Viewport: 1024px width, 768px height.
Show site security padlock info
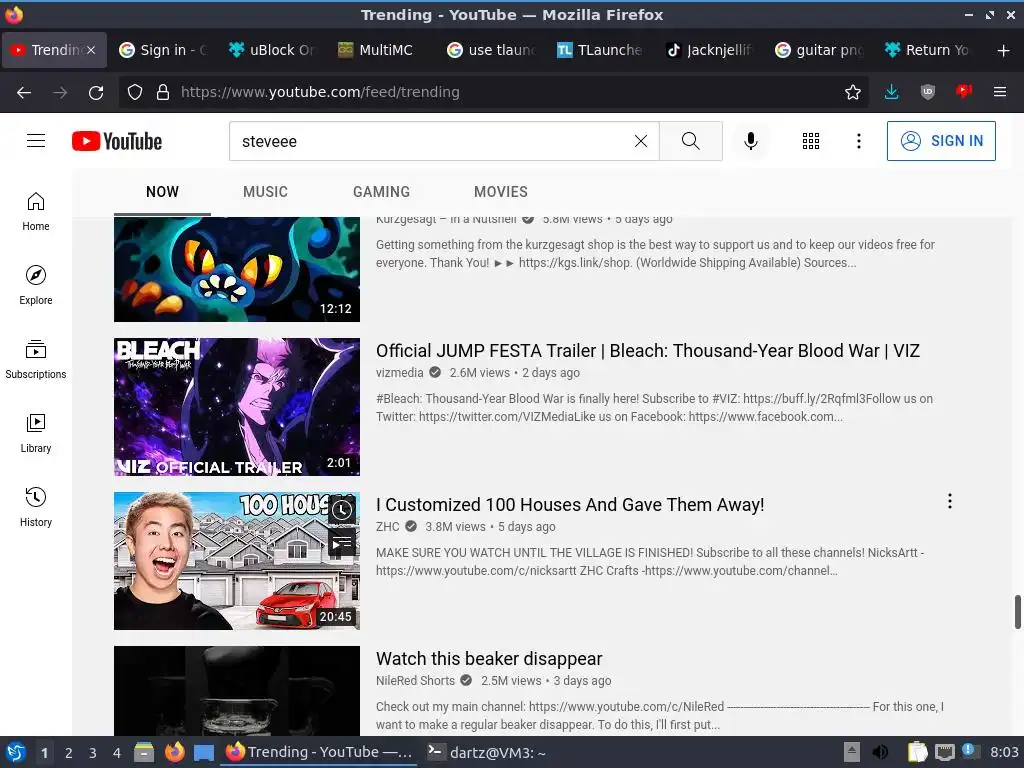163,92
